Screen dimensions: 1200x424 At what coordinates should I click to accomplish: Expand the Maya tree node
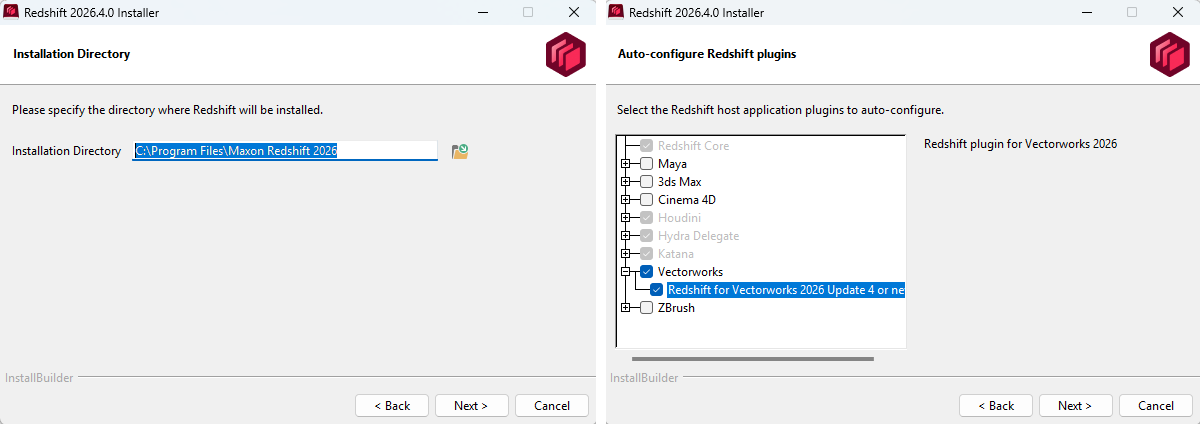pyautogui.click(x=626, y=164)
